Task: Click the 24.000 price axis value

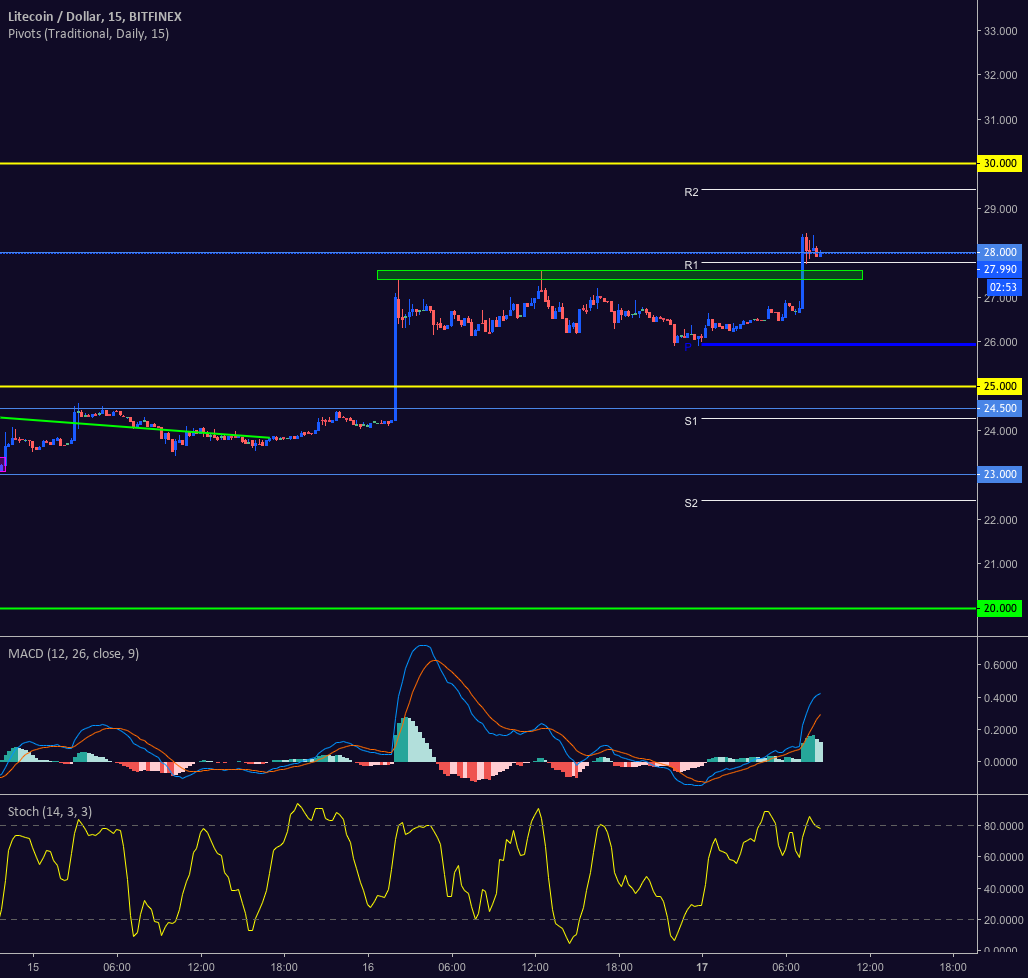Action: tap(1000, 431)
